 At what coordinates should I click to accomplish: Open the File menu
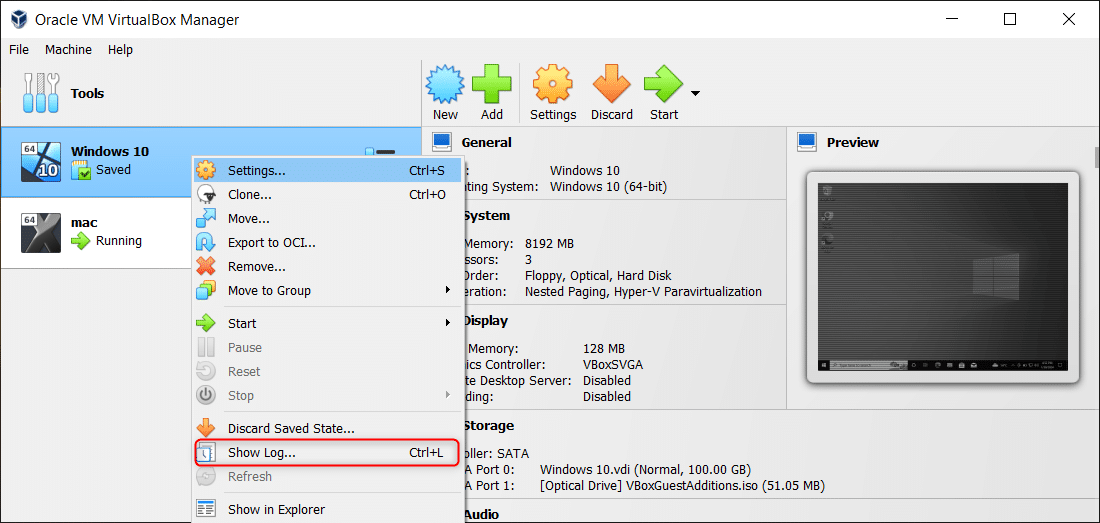pyautogui.click(x=19, y=50)
